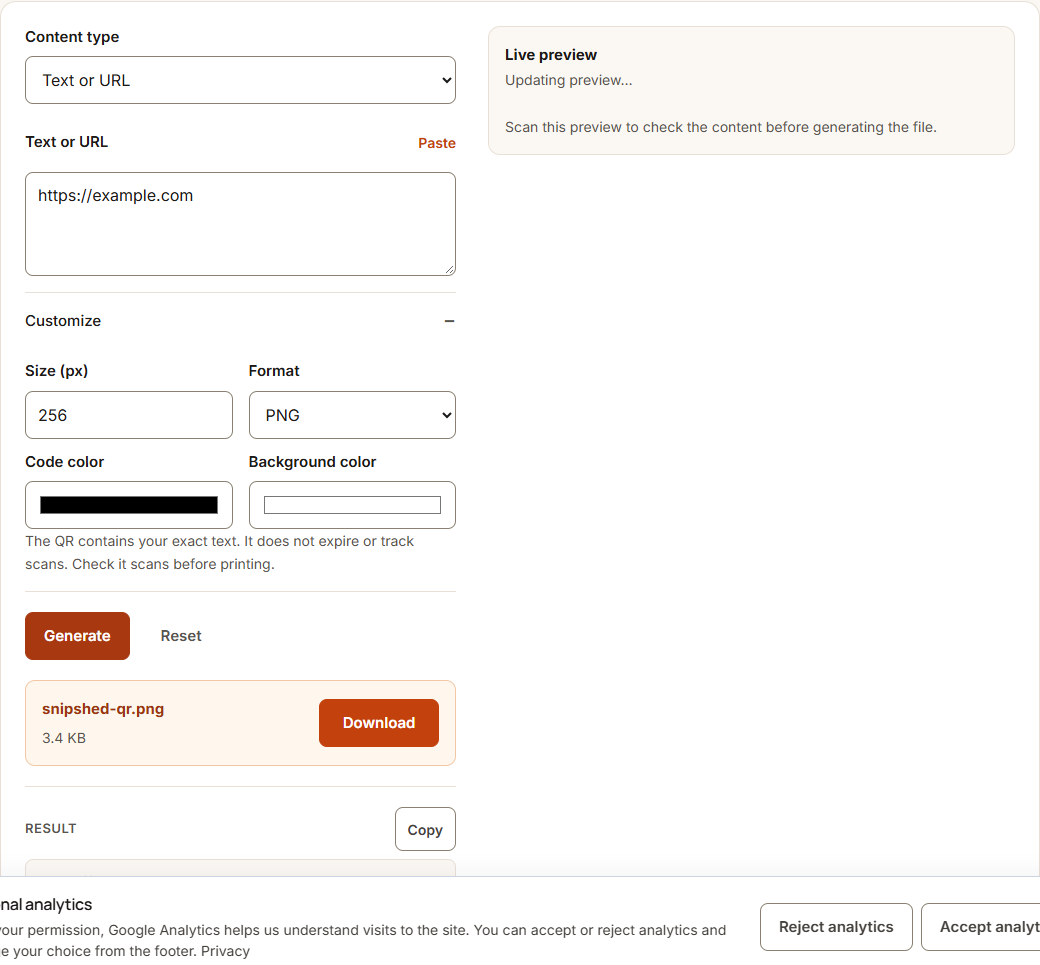Viewport: 1040px width, 965px height.
Task: Click the Privacy link in the analytics banner
Action: pos(226,951)
